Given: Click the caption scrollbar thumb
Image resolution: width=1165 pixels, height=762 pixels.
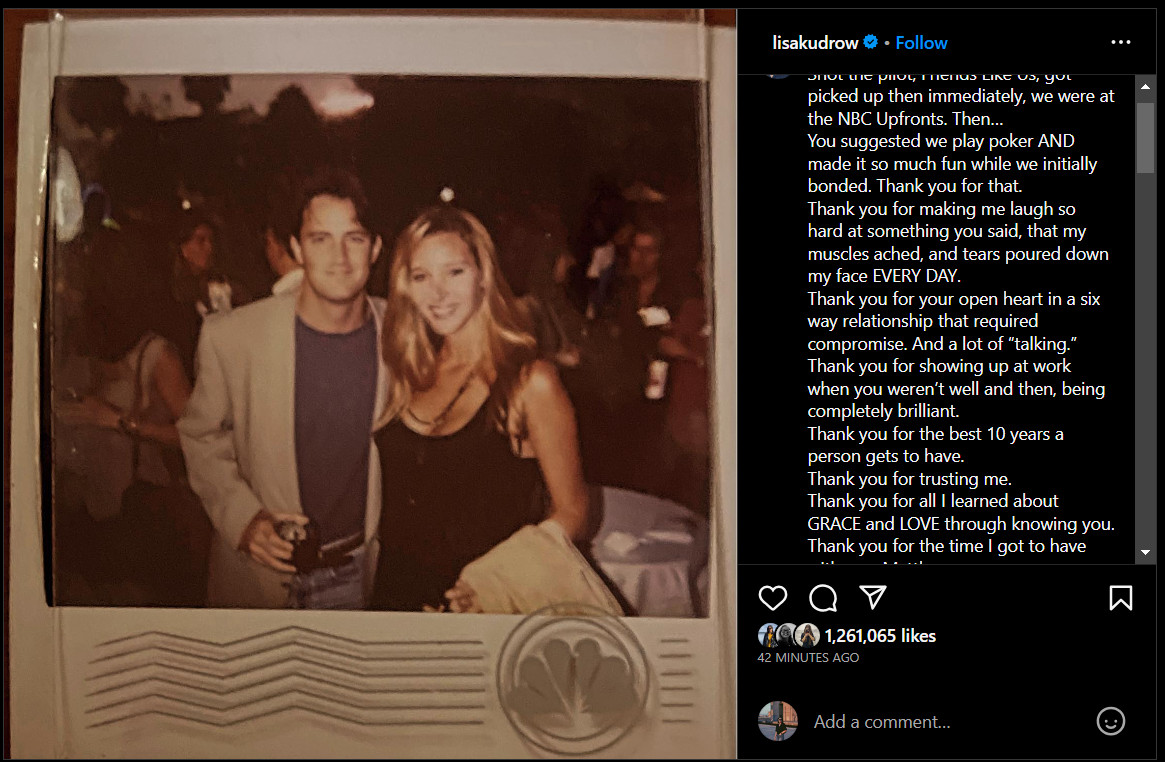Looking at the screenshot, I should pos(1145,137).
